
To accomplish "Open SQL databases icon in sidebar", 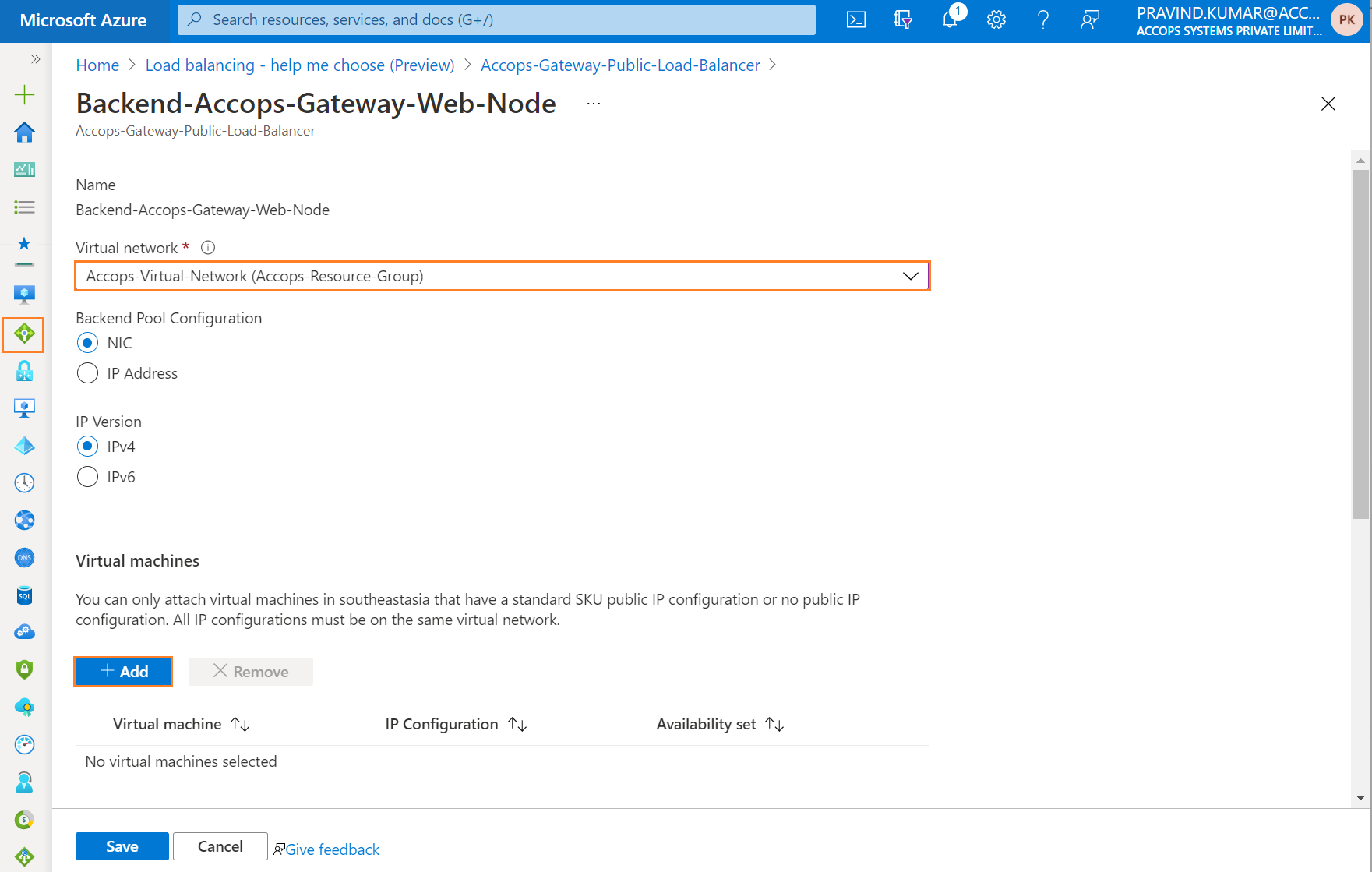I will click(x=24, y=595).
